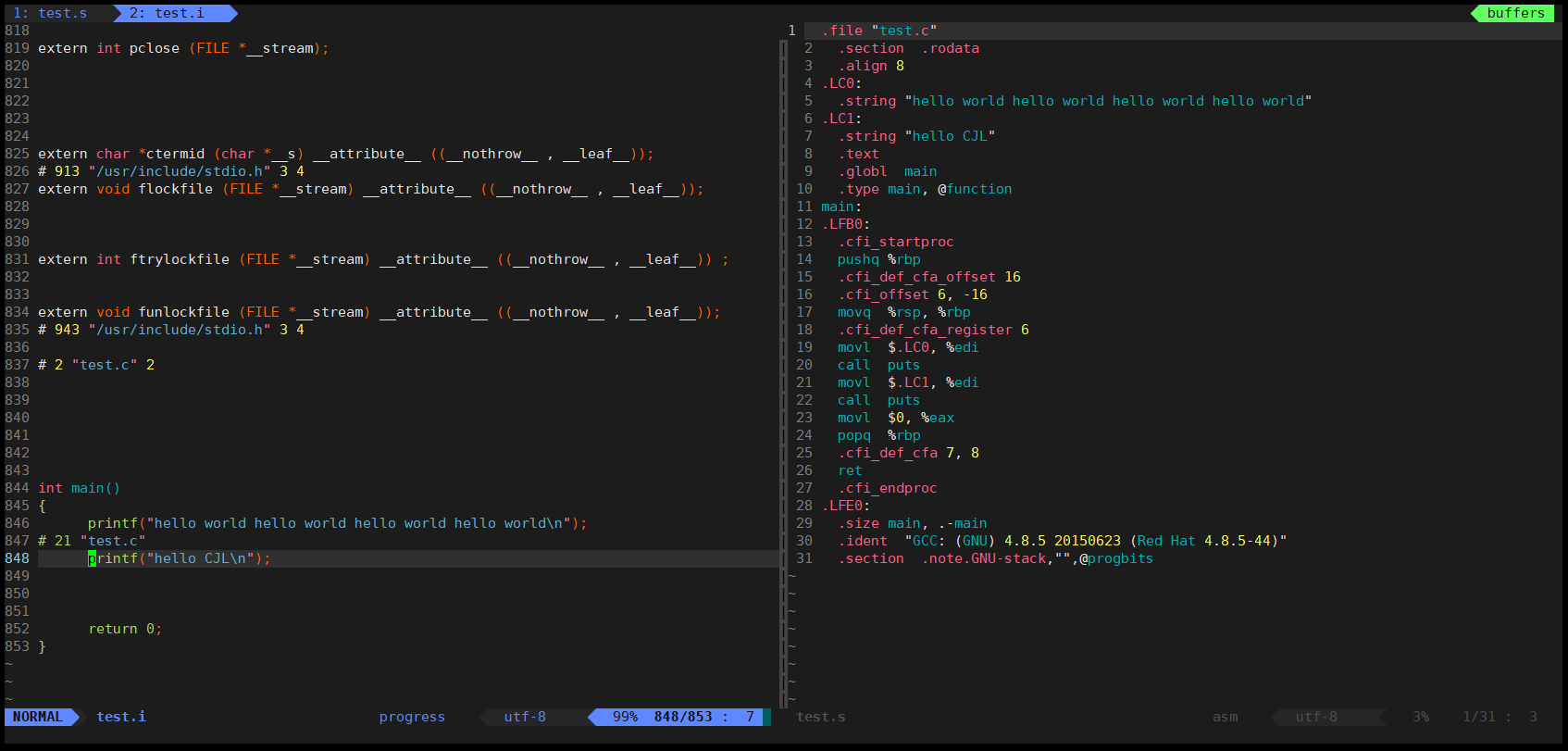This screenshot has width=1568, height=751.
Task: Click the '# 2 "test.c" 2' line
Action: pyautogui.click(x=96, y=365)
